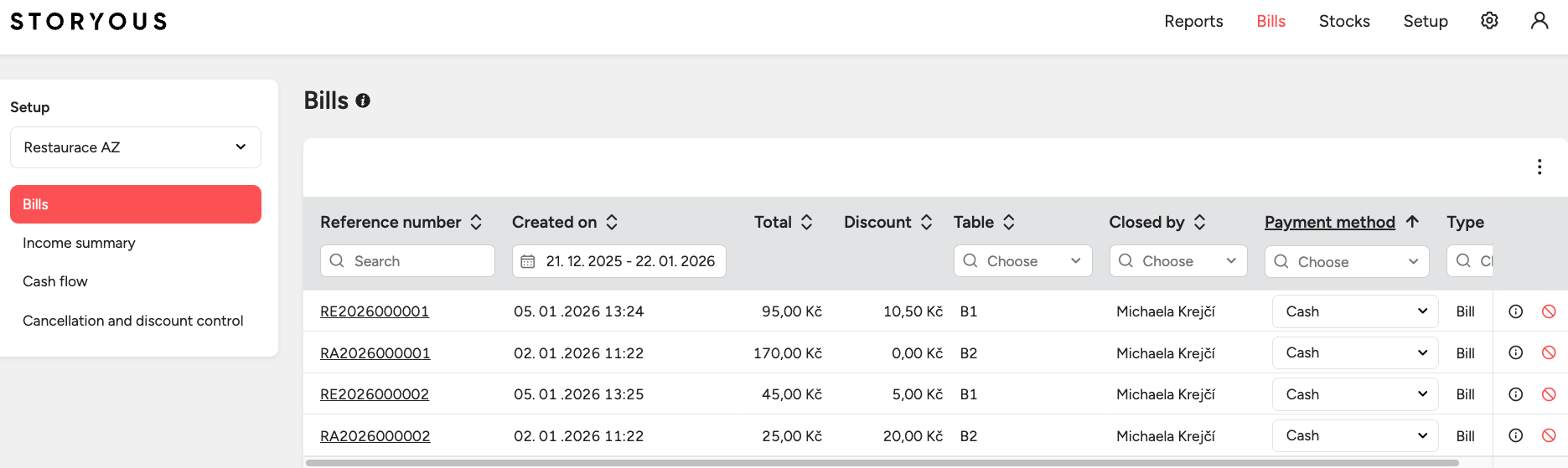Viewport: 1568px width, 468px height.
Task: Click the 05. 01 .2026 13:24 date cell
Action: (579, 311)
